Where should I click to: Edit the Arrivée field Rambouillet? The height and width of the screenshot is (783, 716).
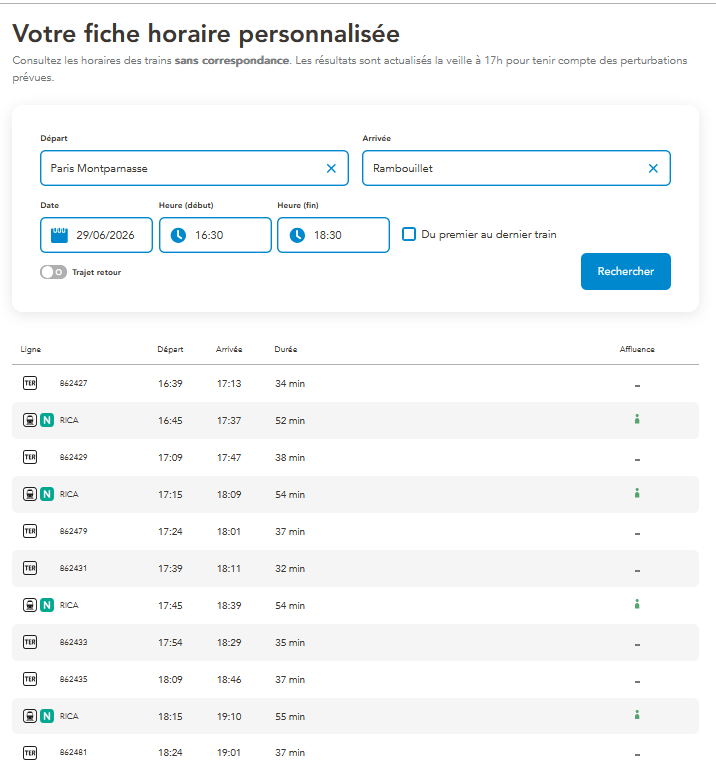[x=516, y=168]
